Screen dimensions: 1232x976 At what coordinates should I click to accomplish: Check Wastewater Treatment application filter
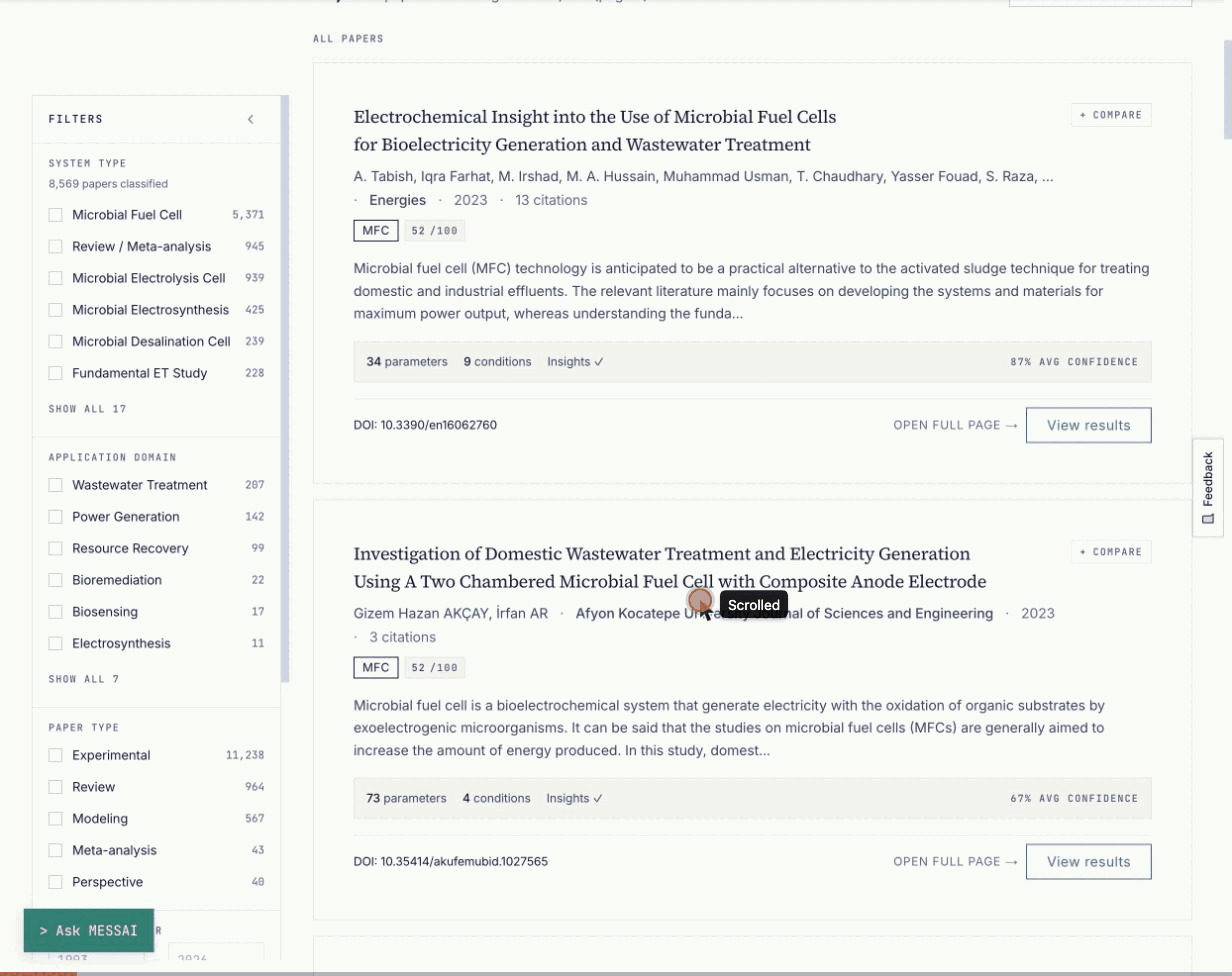point(55,485)
